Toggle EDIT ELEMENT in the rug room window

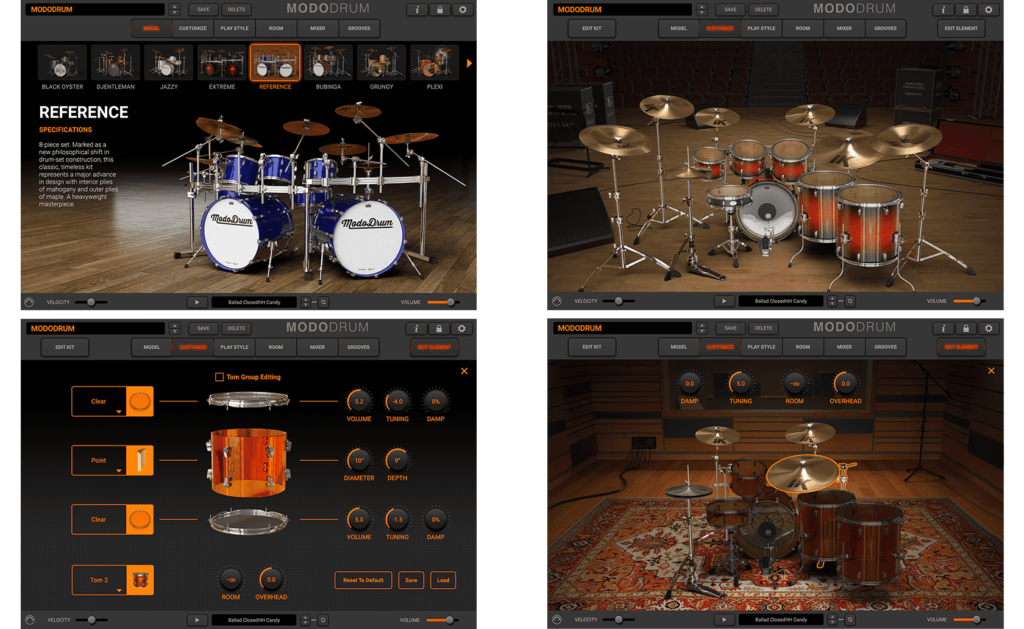click(961, 347)
